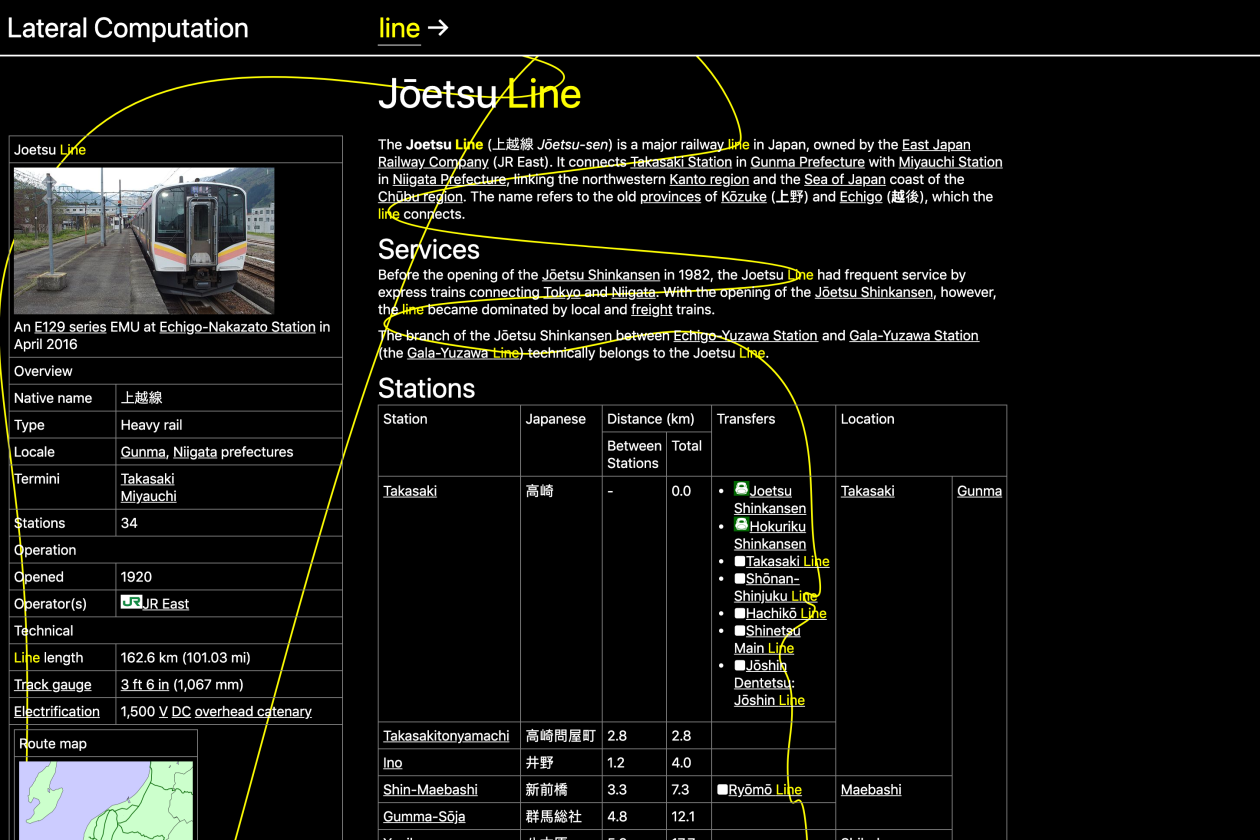Follow the Track gauge link
1260x840 pixels.
(x=53, y=685)
